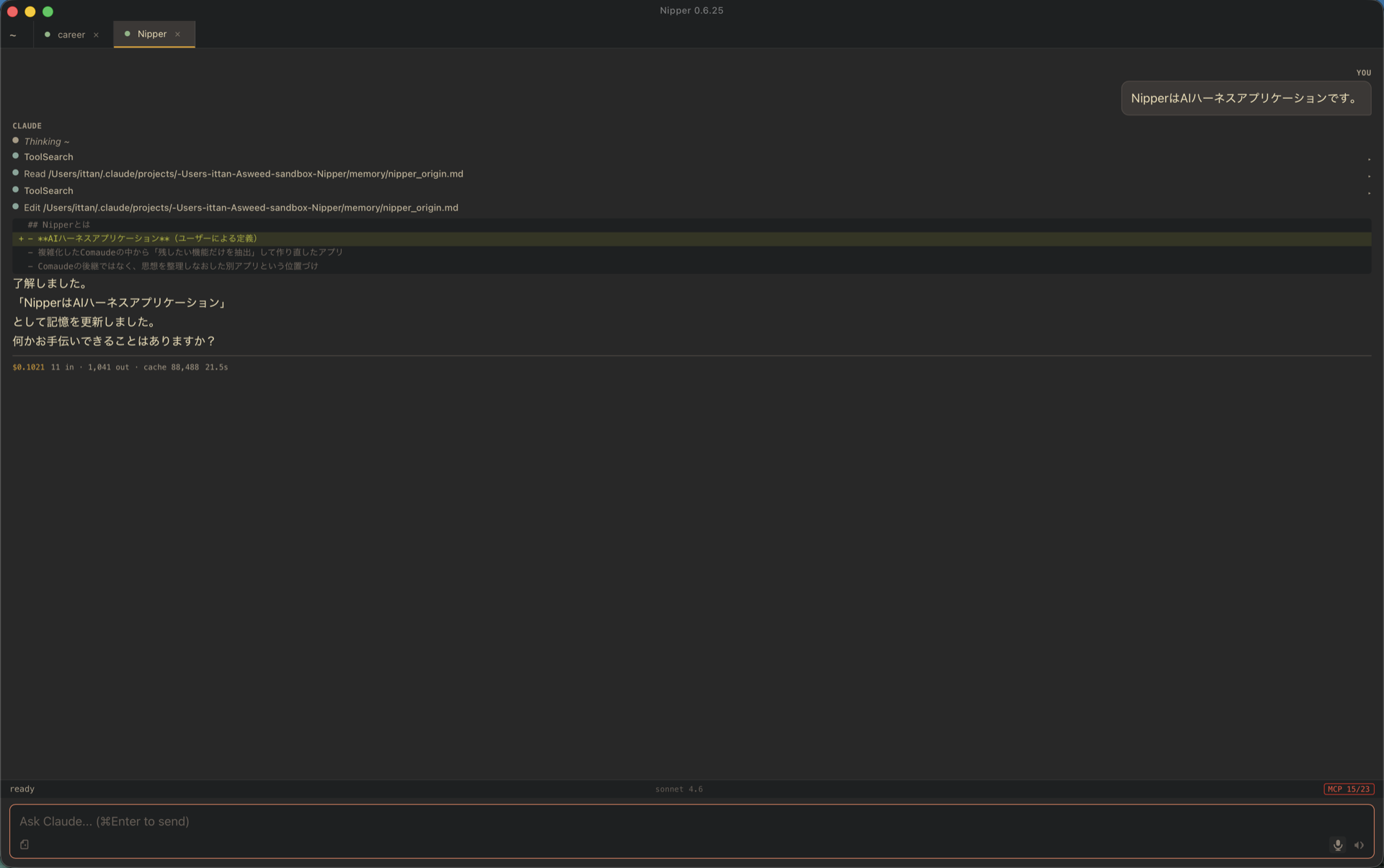This screenshot has width=1384, height=868.
Task: Click the added diff line AIハーネスアプリケーション
Action: pos(692,239)
